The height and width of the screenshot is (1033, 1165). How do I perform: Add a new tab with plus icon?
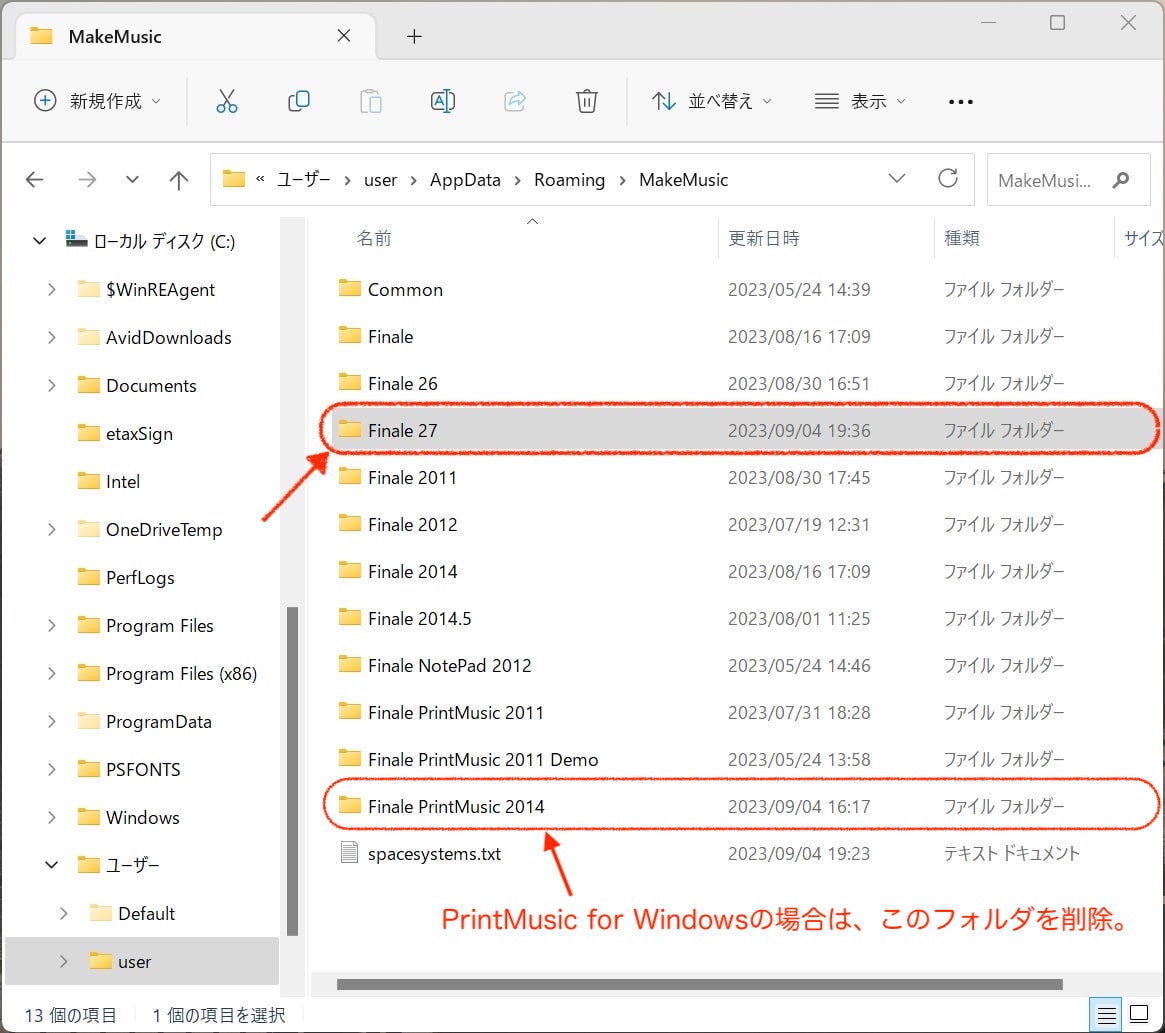(415, 36)
